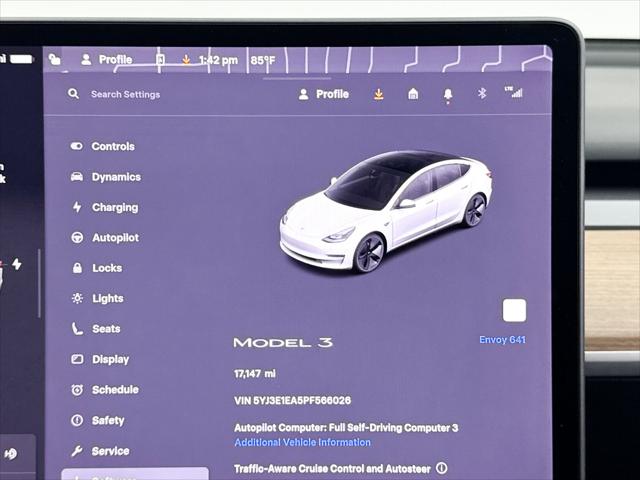Open the Lights settings menu

98,298
